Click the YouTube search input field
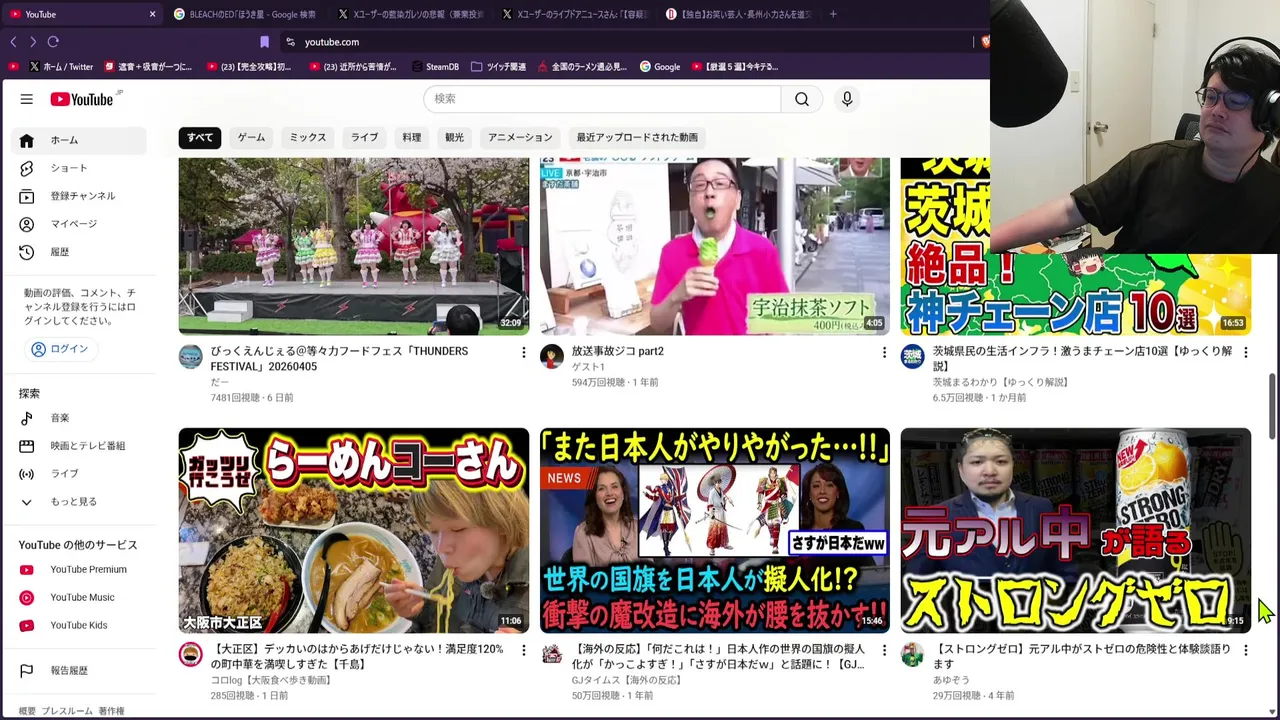1280x720 pixels. [602, 99]
